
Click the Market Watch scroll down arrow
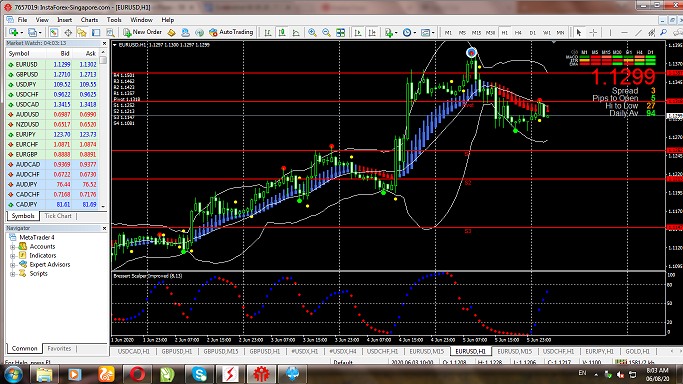(x=103, y=206)
